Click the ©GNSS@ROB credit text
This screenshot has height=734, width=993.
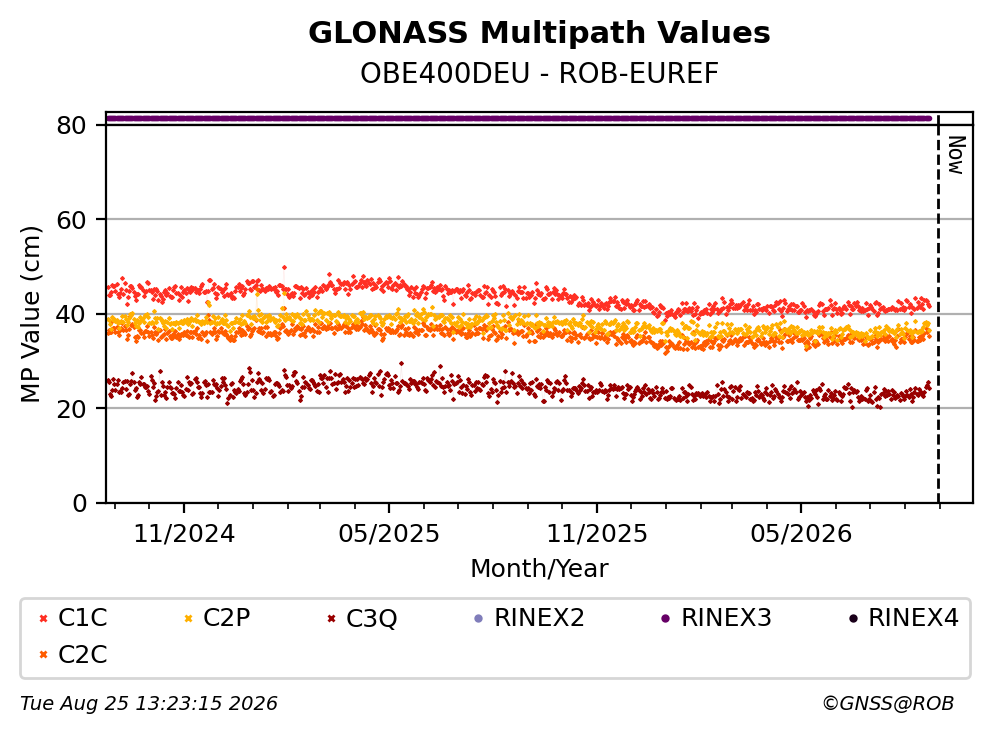click(x=888, y=704)
